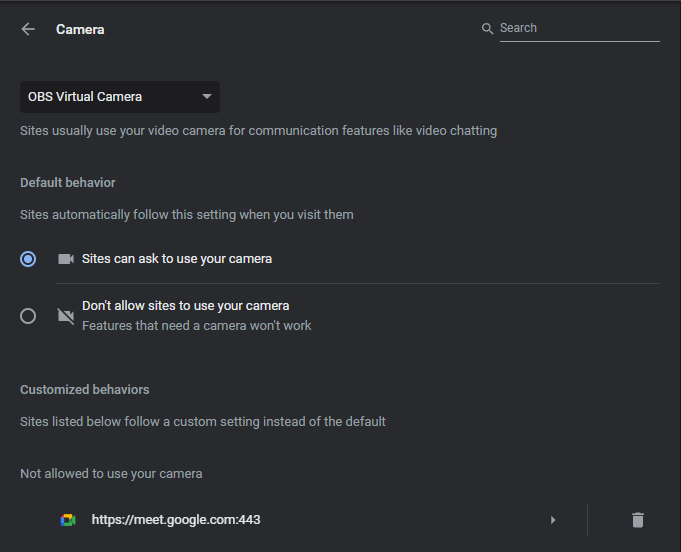Image resolution: width=681 pixels, height=552 pixels.
Task: Select the 'Sites can ask' radio button
Action: click(x=28, y=258)
